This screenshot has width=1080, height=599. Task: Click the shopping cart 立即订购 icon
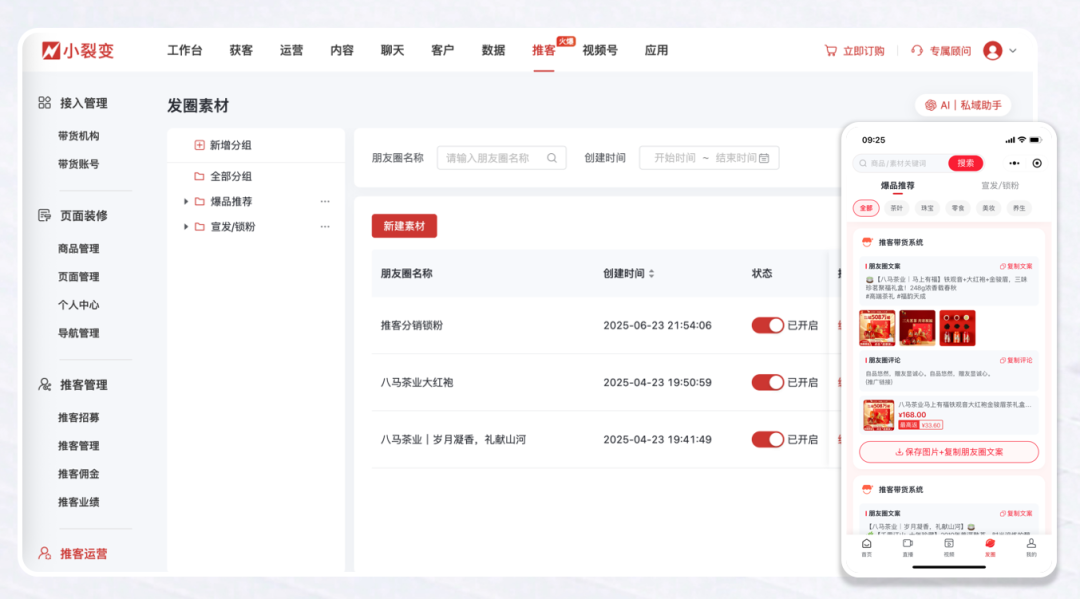(x=831, y=50)
